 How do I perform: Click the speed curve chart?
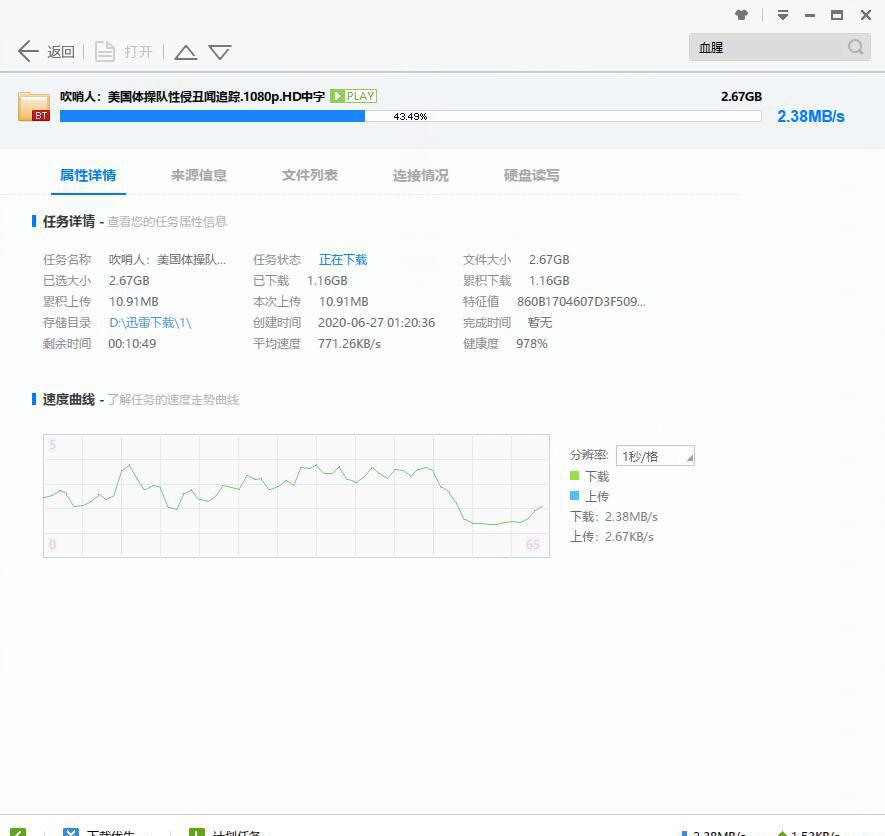click(296, 496)
